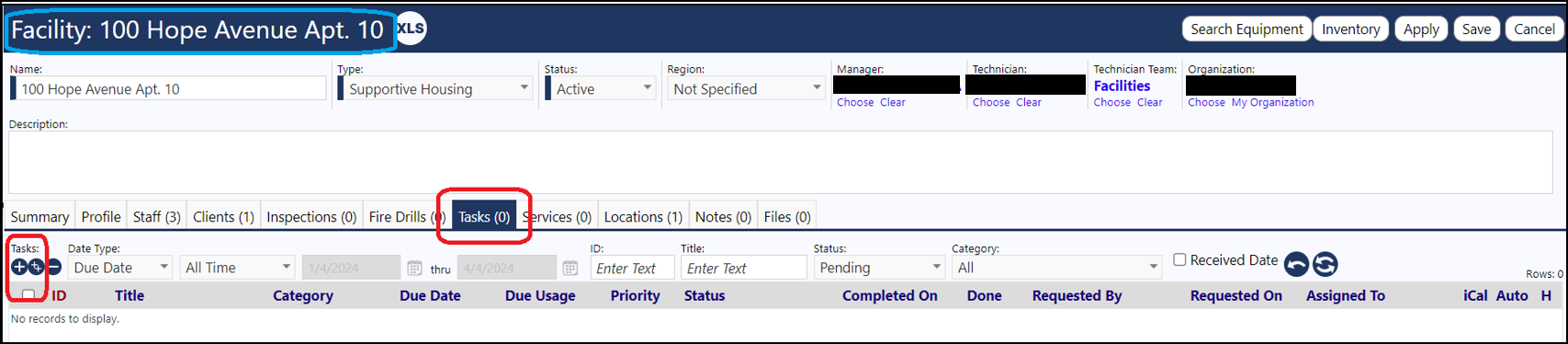Clear the assigned Manager
The width and height of the screenshot is (1568, 344).
(x=893, y=102)
